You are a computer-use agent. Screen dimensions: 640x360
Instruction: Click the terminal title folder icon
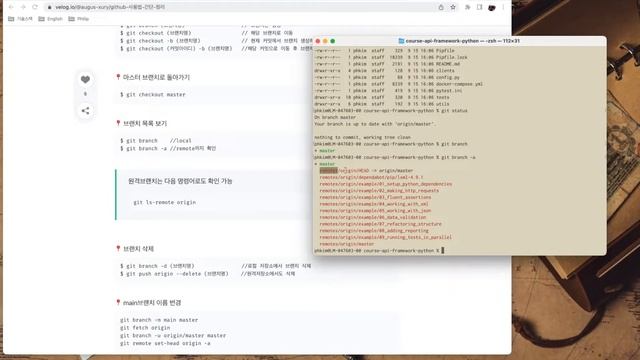[401, 41]
